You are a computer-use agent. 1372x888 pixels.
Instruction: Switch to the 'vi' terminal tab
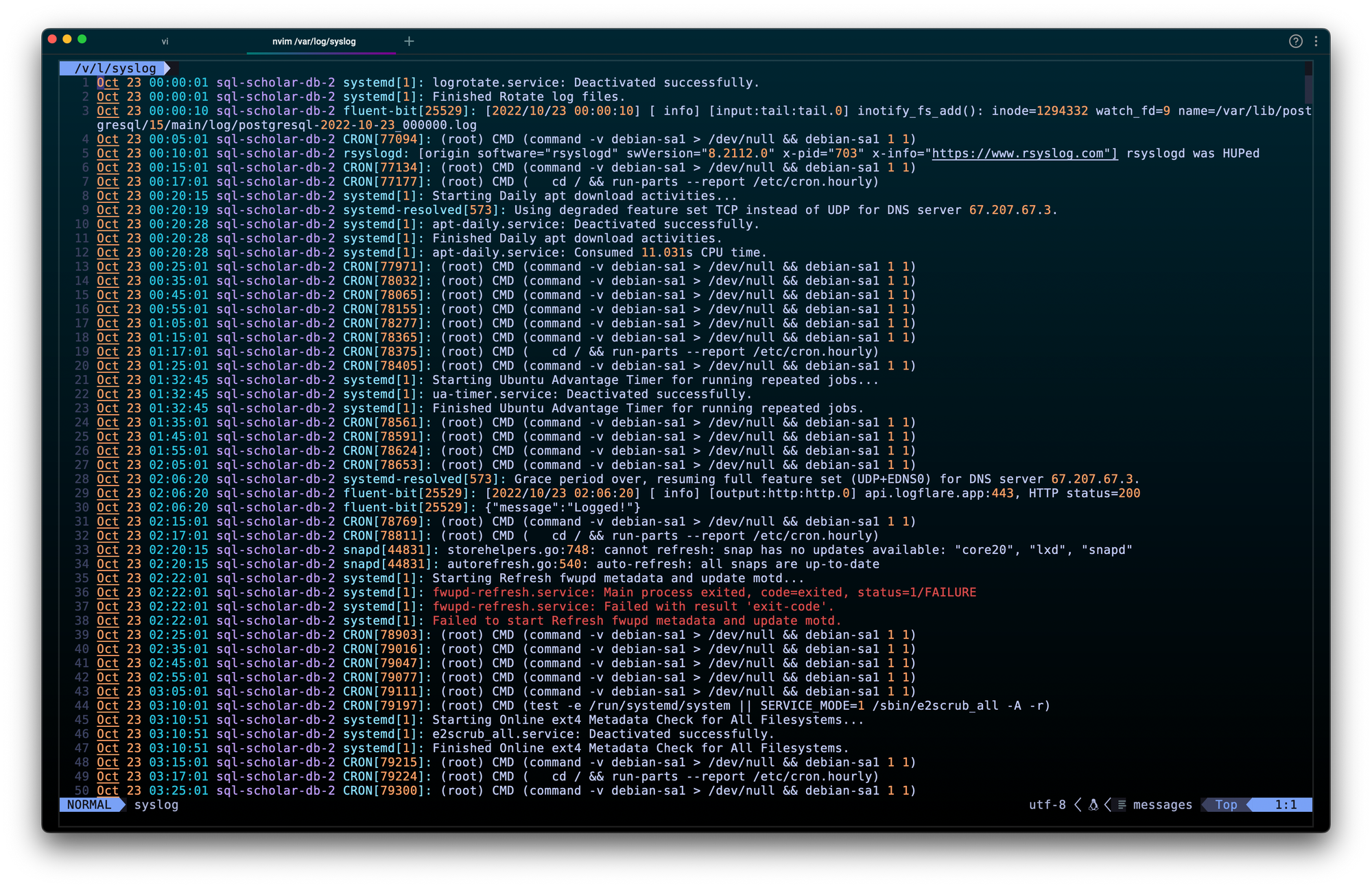point(165,41)
